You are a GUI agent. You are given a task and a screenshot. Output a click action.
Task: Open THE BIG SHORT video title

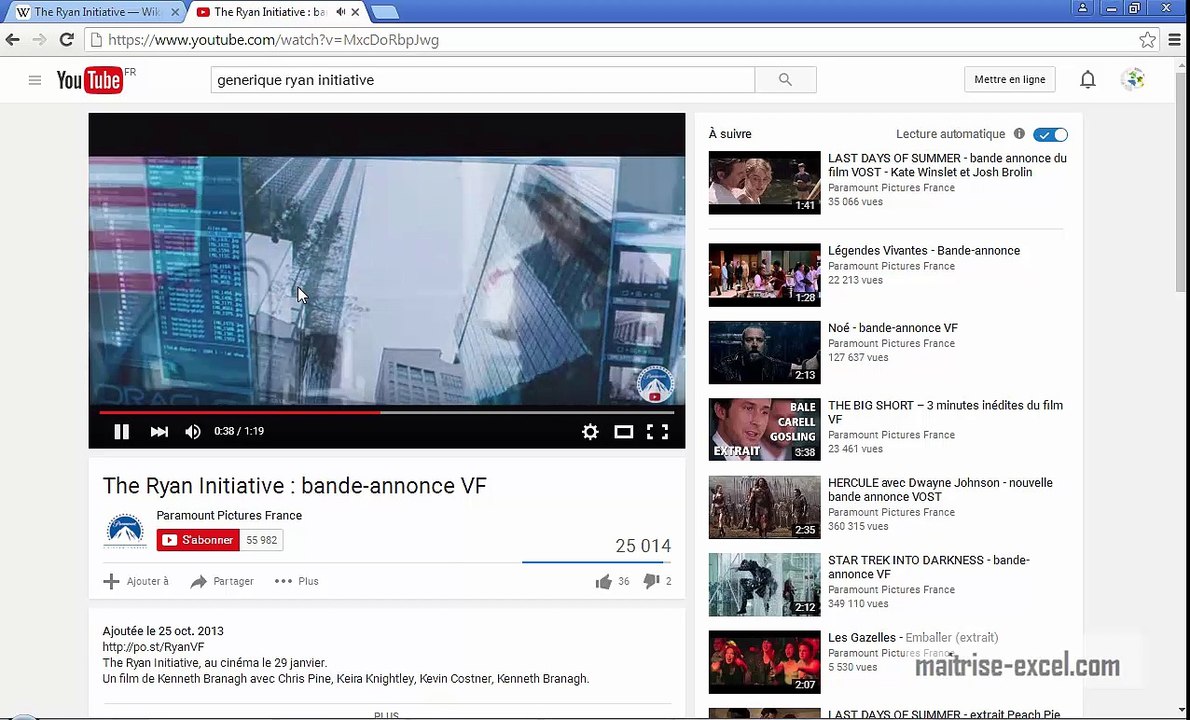[946, 412]
